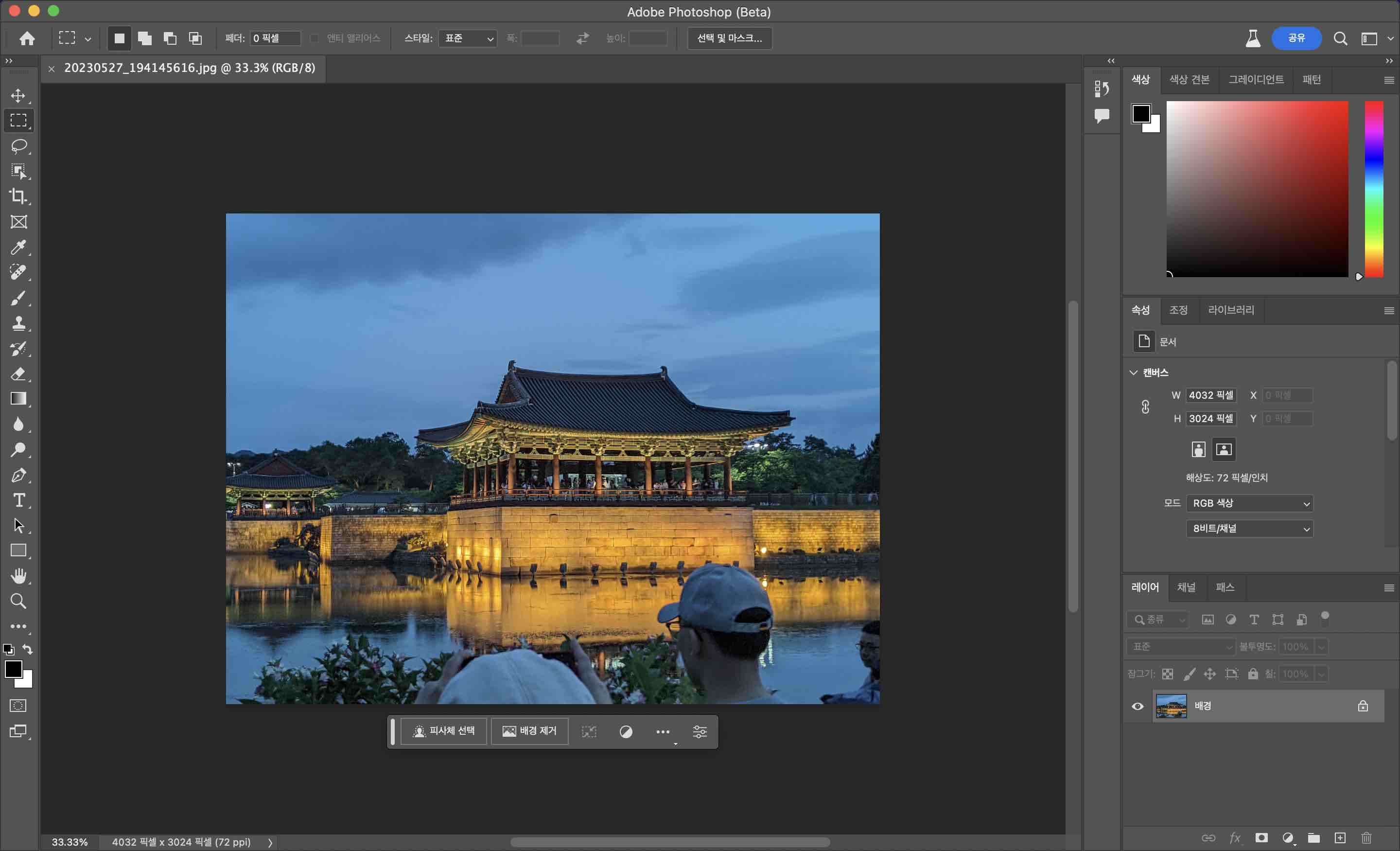Open the 스타일 표준 dropdown
Image resolution: width=1400 pixels, height=851 pixels.
(x=468, y=38)
